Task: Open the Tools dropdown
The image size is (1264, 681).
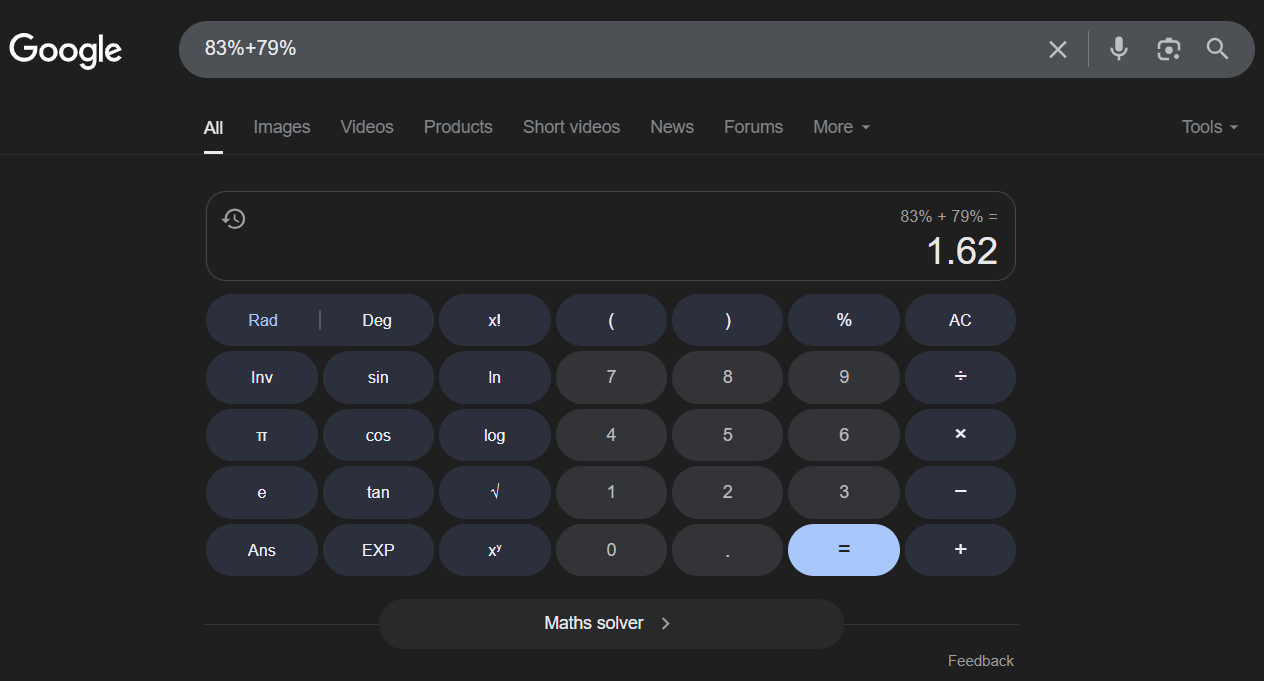Action: pos(1210,127)
